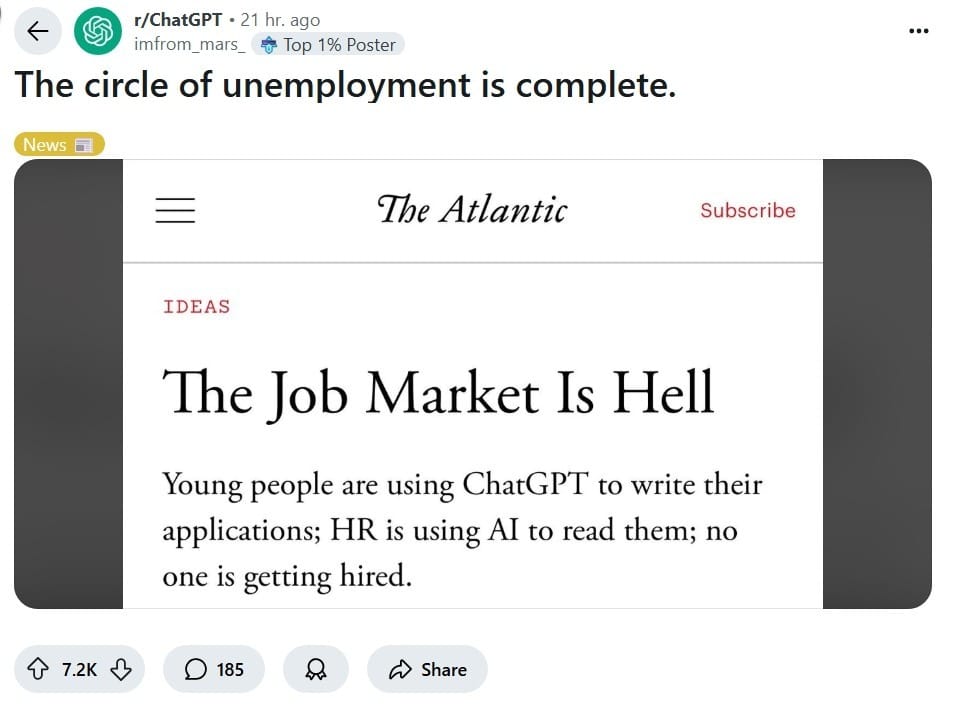This screenshot has width=955, height=706.
Task: Click the Share button
Action: point(427,669)
